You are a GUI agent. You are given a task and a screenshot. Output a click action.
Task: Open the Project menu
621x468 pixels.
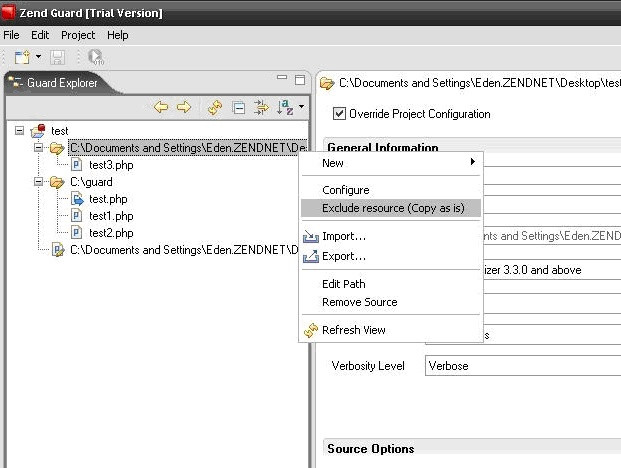(78, 35)
